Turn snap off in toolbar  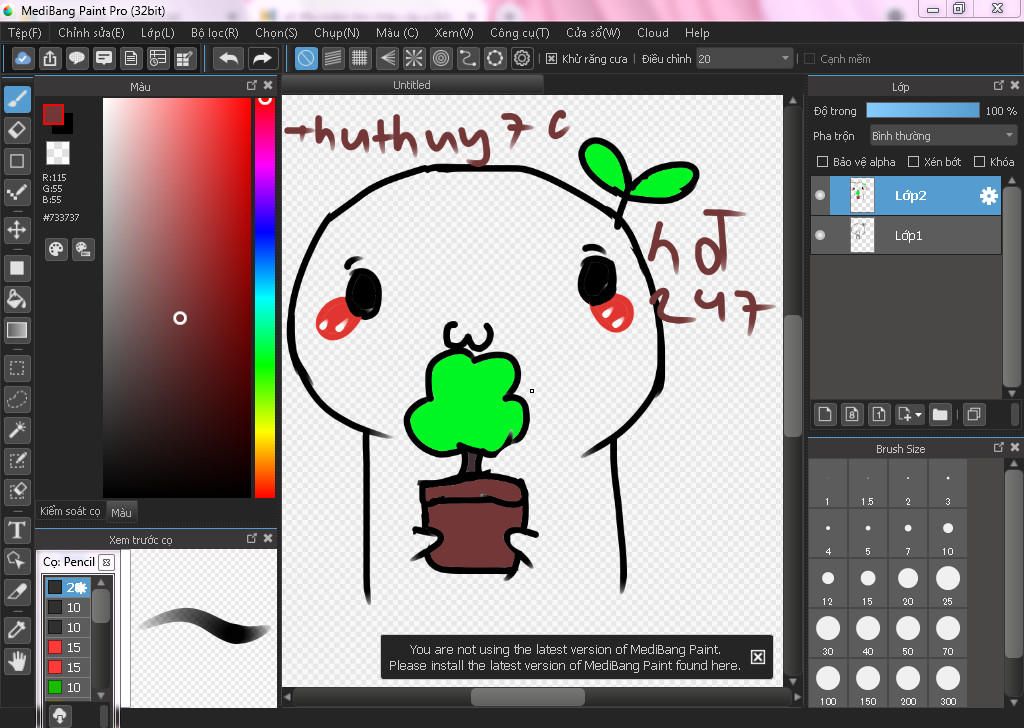tap(306, 59)
